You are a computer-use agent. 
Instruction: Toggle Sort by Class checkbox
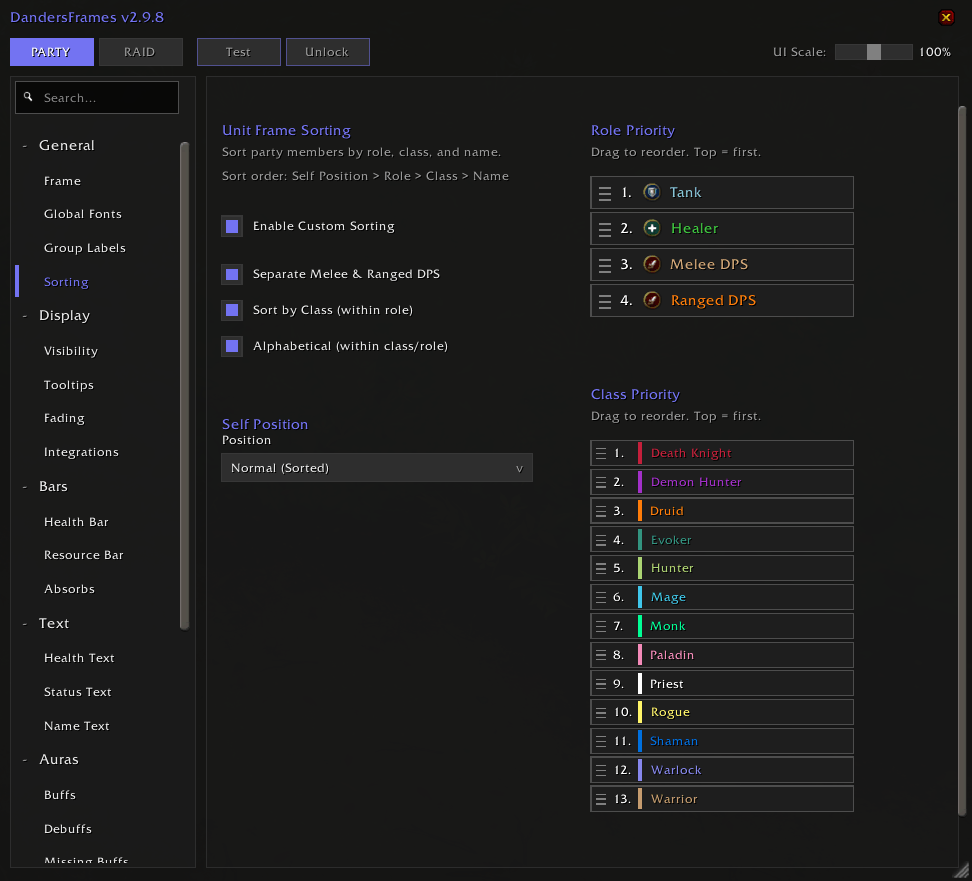pos(232,310)
